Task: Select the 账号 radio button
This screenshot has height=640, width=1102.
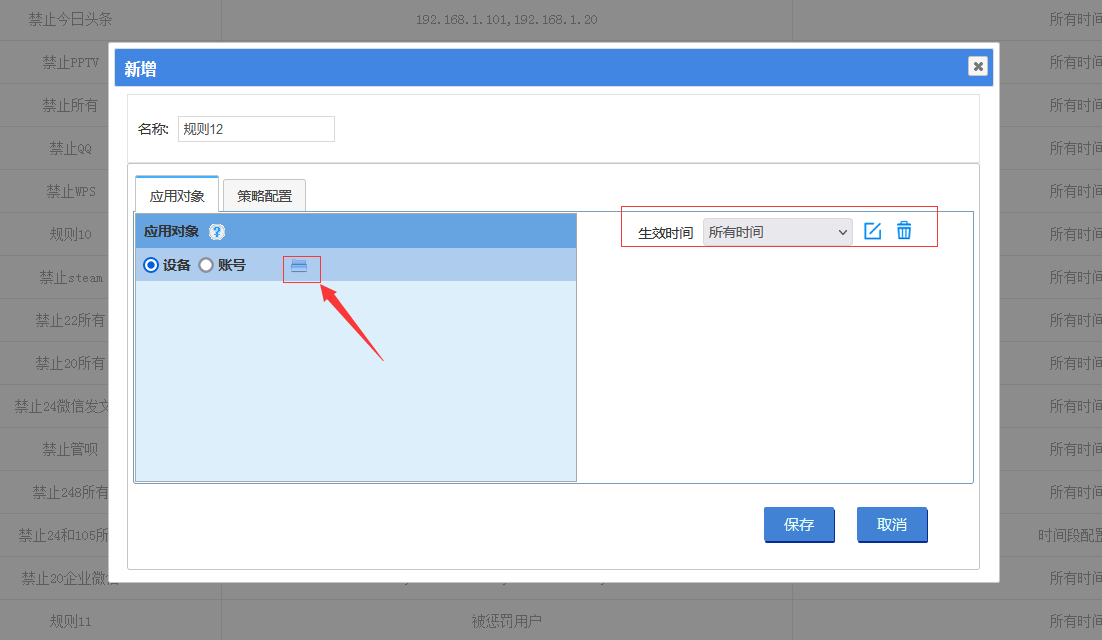Action: click(x=207, y=265)
